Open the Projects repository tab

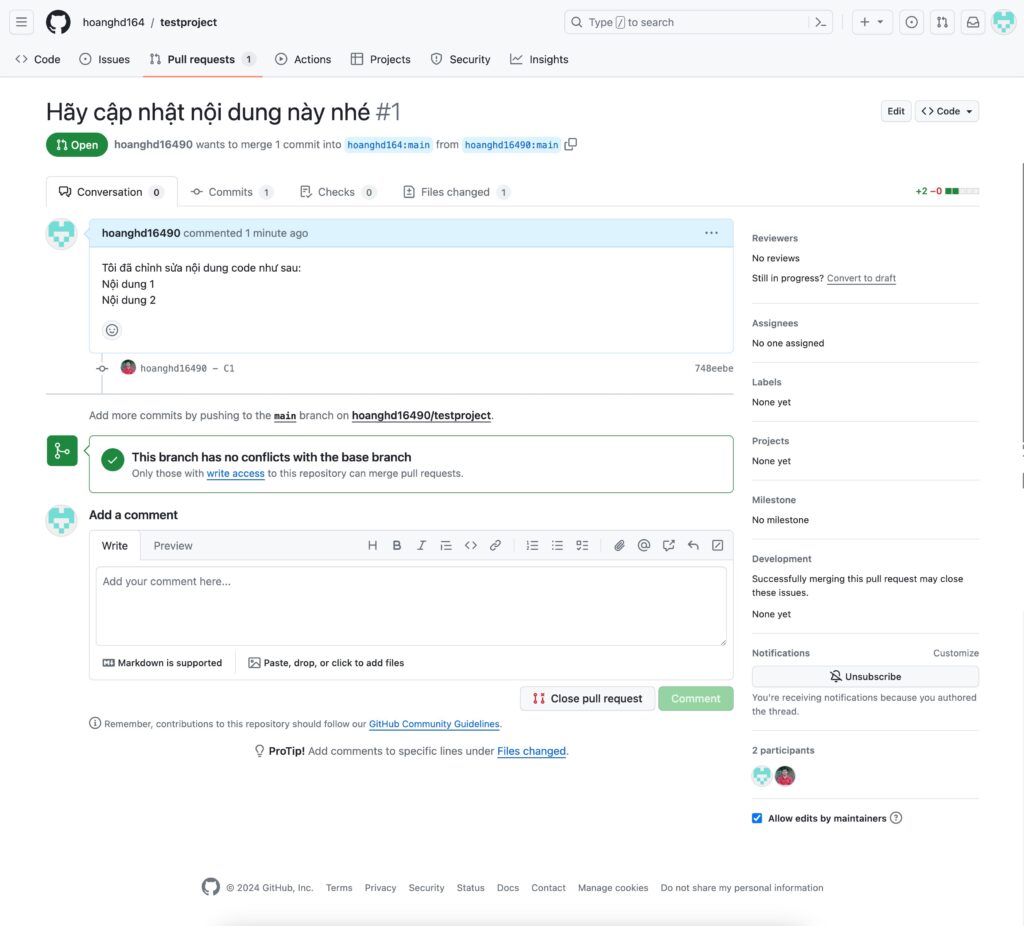click(x=381, y=59)
